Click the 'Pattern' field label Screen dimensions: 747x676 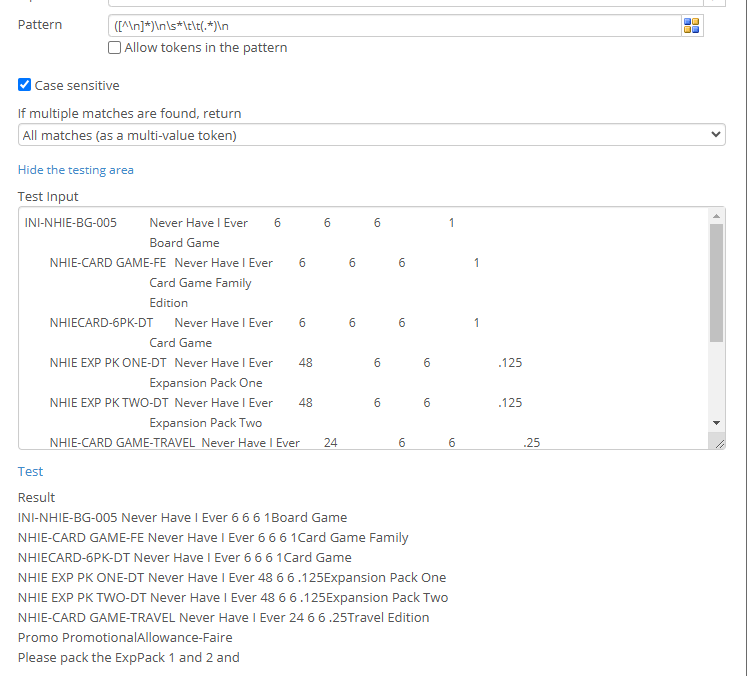coord(40,25)
